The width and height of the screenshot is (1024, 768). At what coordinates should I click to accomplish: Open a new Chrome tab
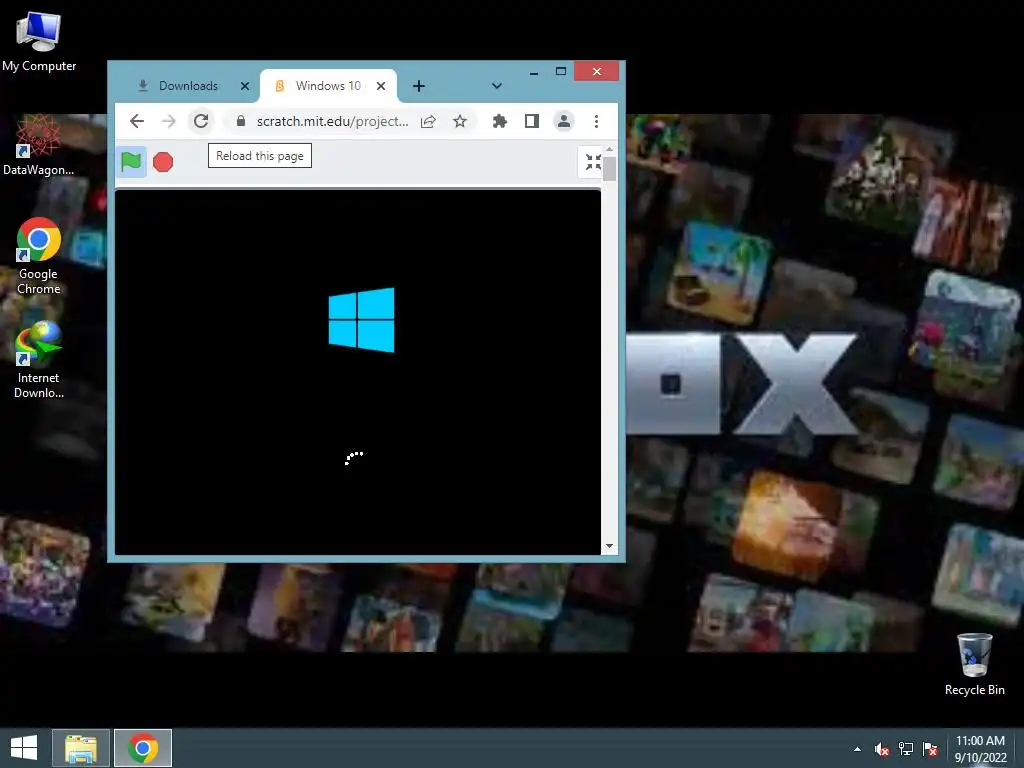[x=419, y=86]
